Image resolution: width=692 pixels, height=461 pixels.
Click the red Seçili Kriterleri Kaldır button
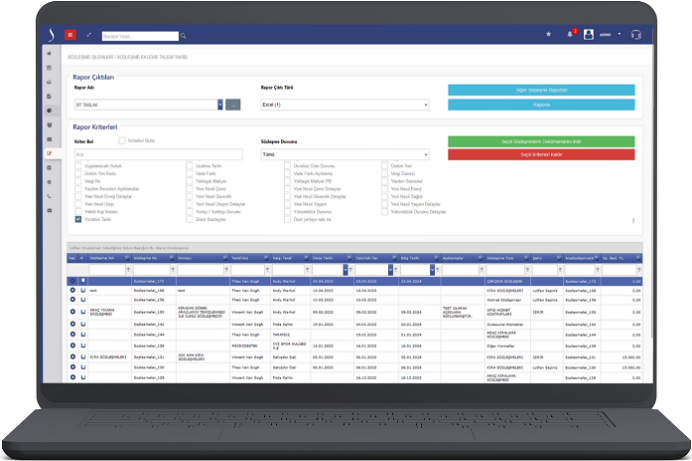[x=541, y=155]
